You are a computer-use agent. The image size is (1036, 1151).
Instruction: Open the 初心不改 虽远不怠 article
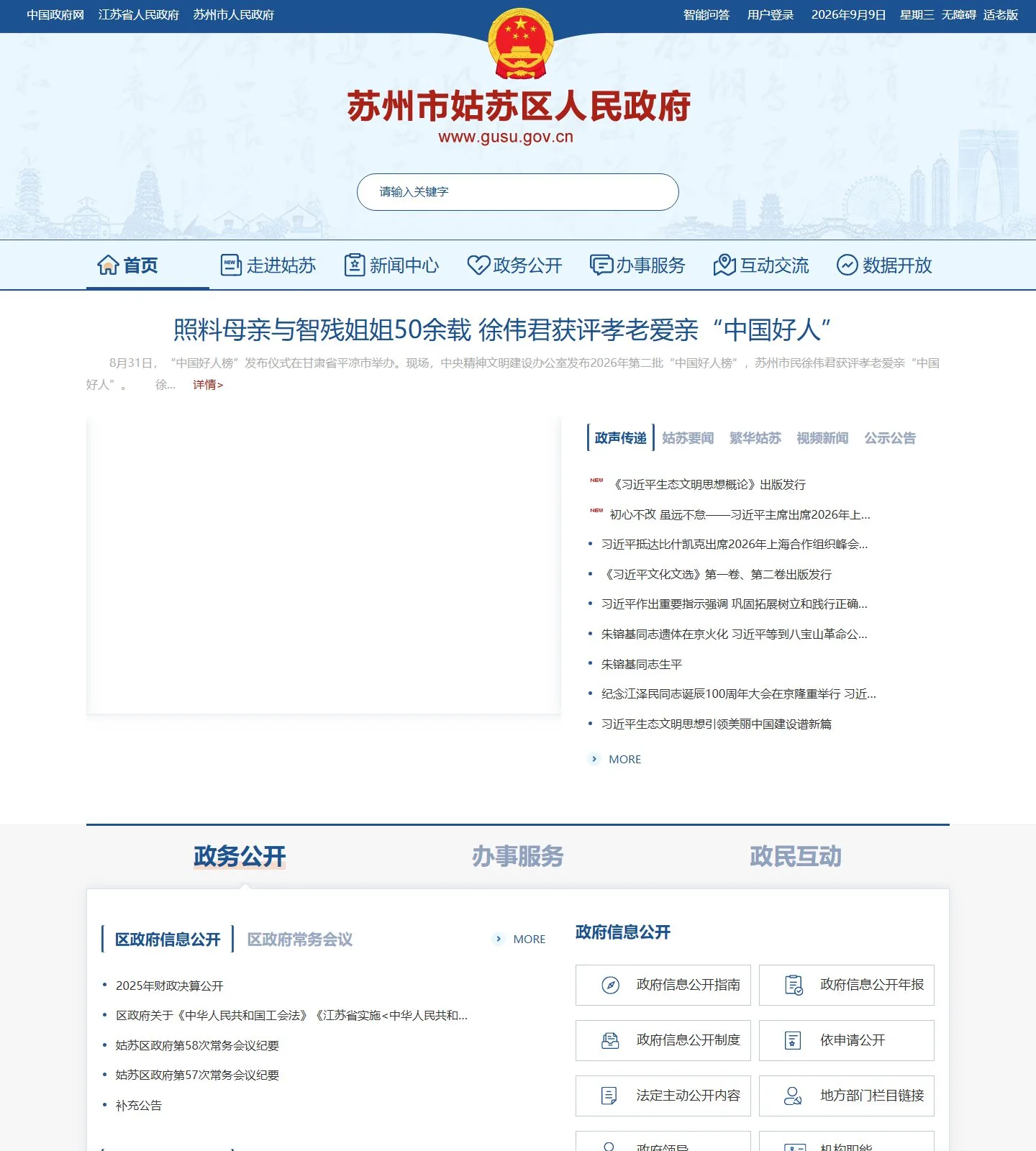(740, 514)
